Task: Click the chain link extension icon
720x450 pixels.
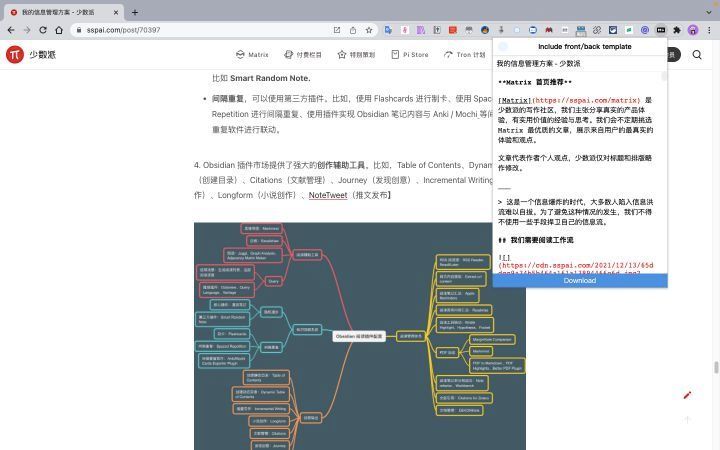Action: tap(597, 30)
